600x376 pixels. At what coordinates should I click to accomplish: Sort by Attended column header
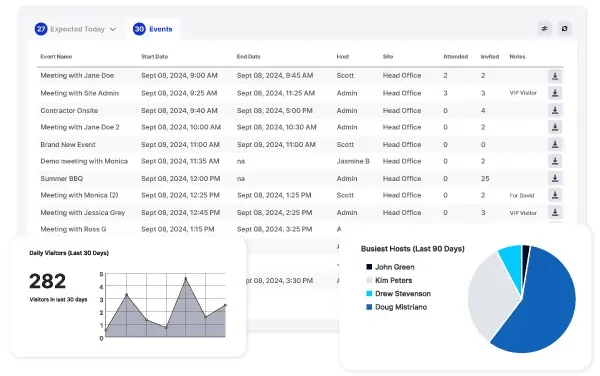[455, 57]
